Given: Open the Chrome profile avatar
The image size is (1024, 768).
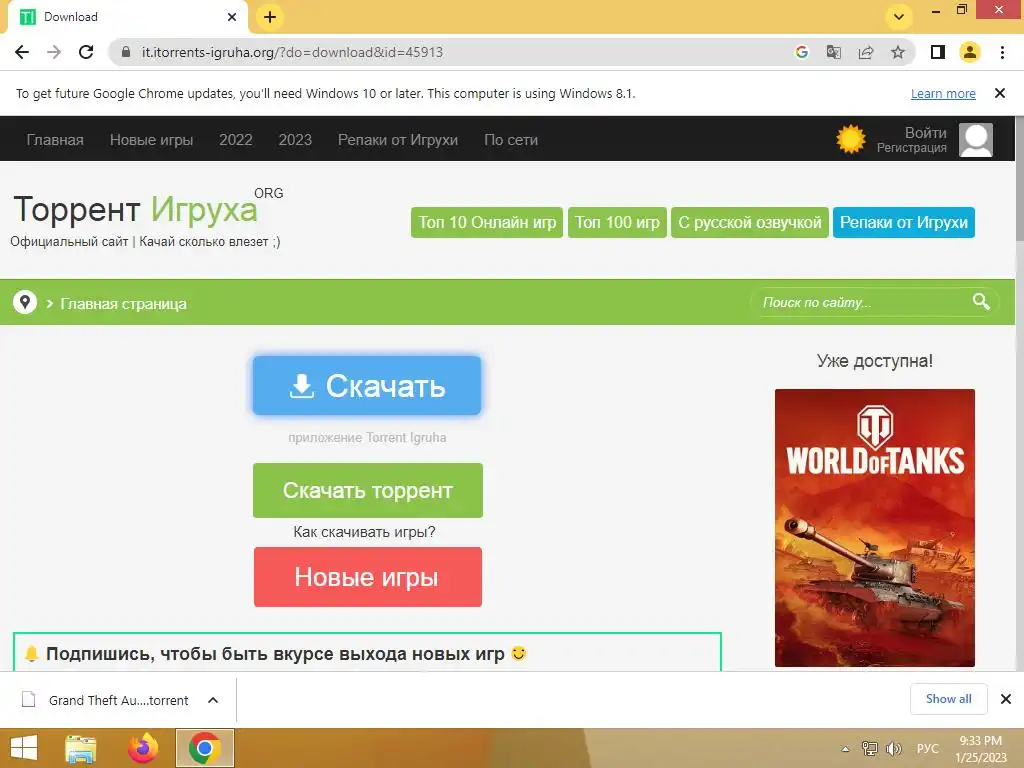Looking at the screenshot, I should click(970, 52).
